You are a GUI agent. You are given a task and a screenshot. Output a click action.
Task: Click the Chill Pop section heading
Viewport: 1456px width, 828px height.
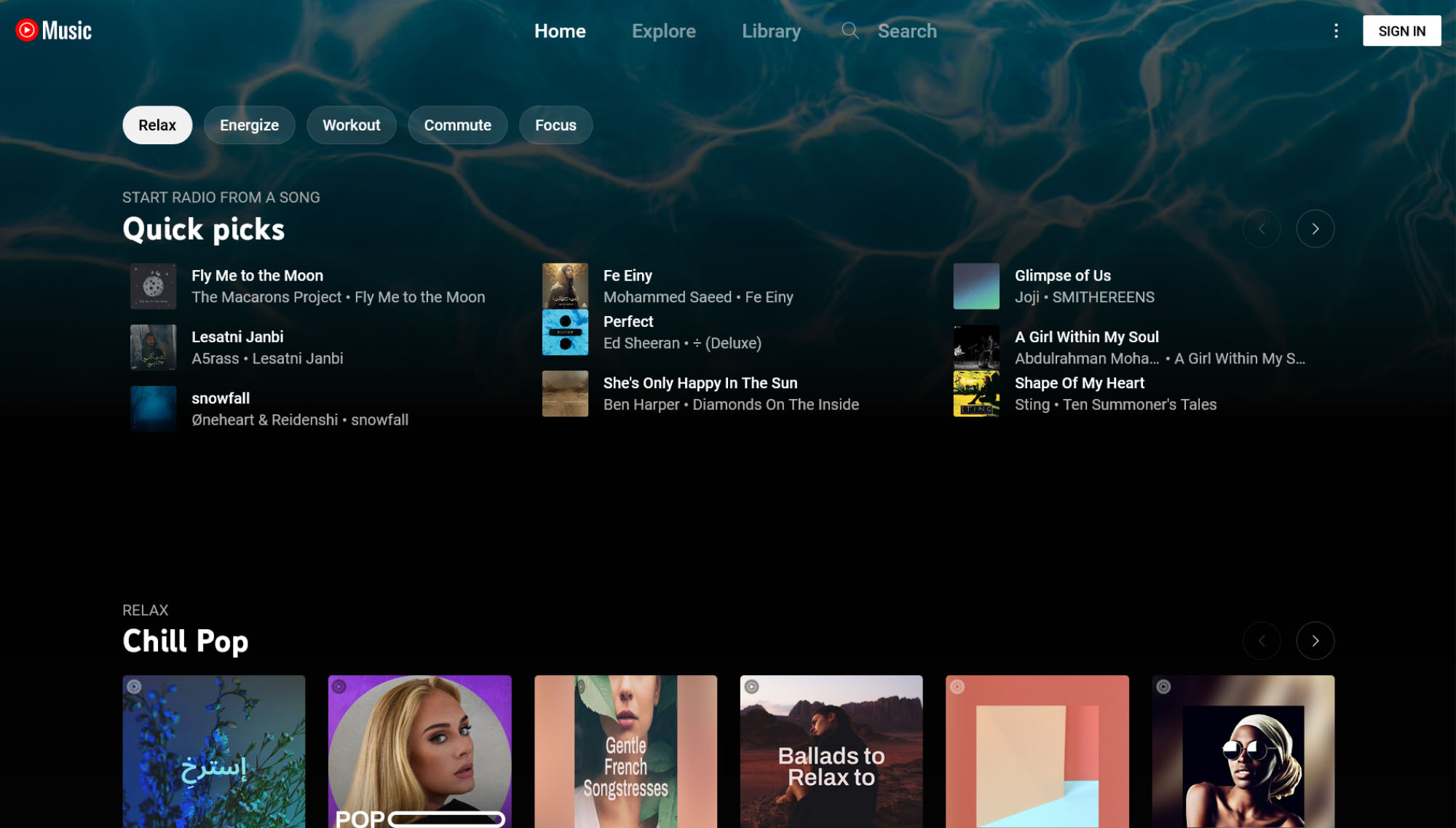point(186,642)
